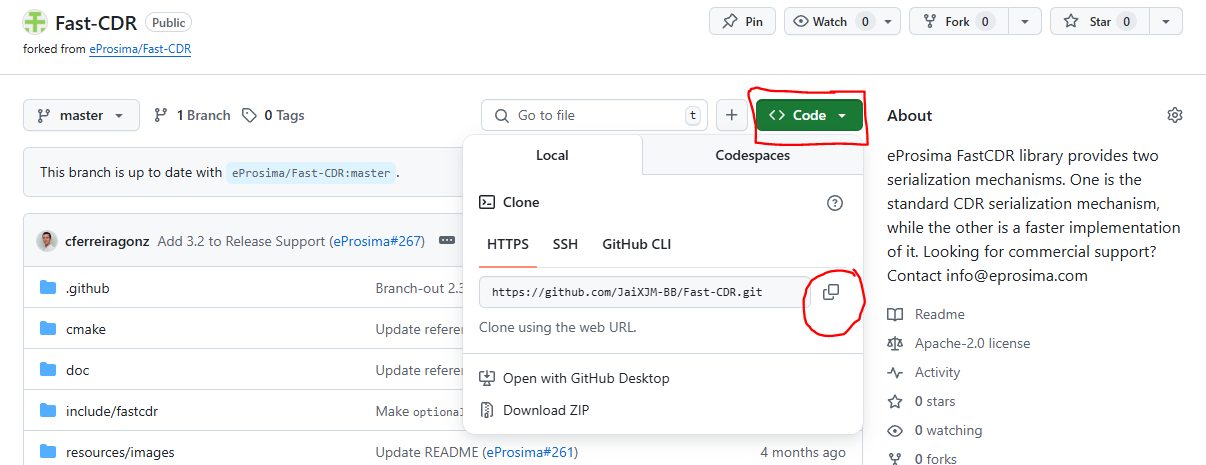Open the cmake folder
Screen dimensions: 1206x465
click(85, 329)
